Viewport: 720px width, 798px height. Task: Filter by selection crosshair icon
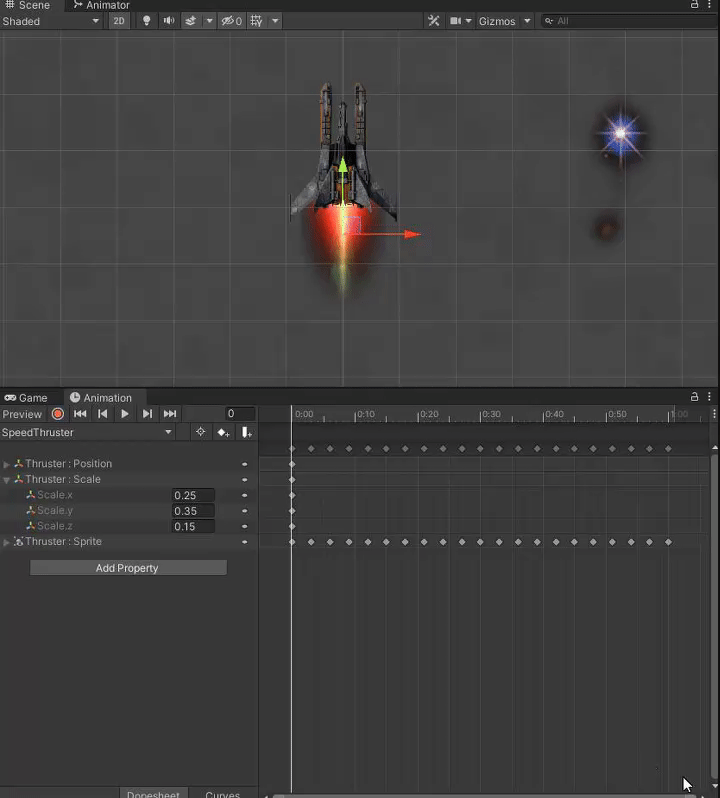[x=200, y=432]
